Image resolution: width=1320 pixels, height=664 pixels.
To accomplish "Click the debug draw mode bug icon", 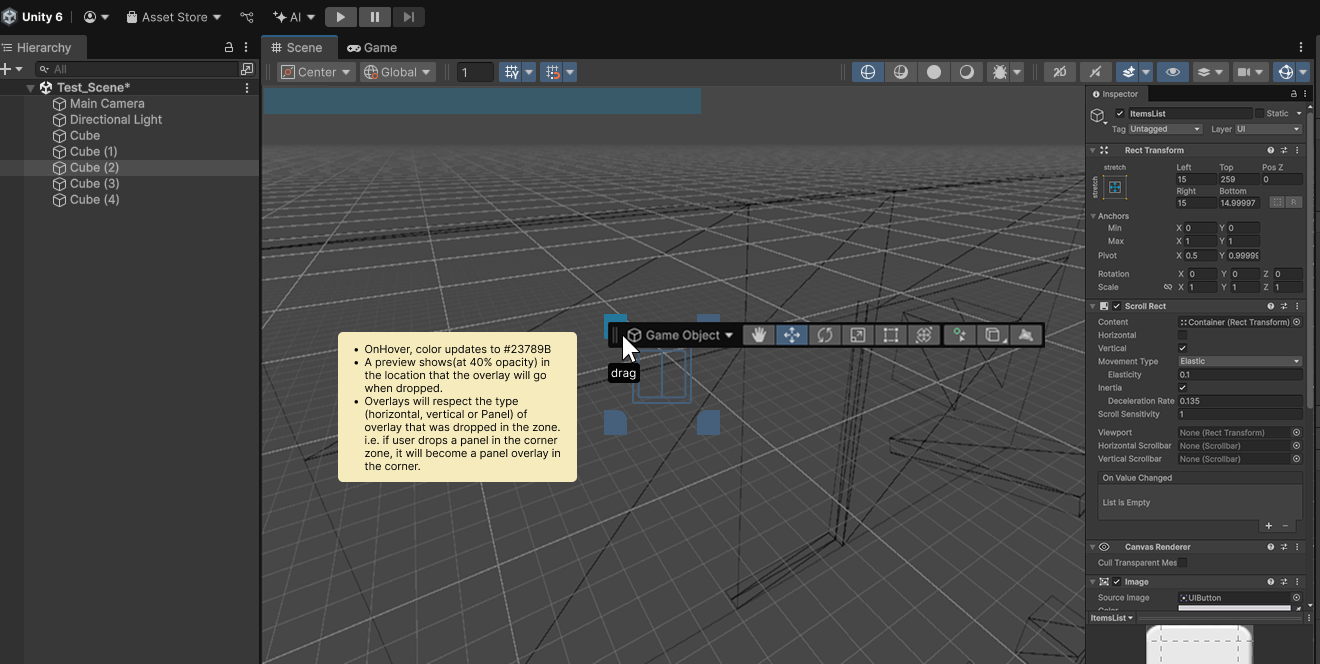I will click(999, 72).
